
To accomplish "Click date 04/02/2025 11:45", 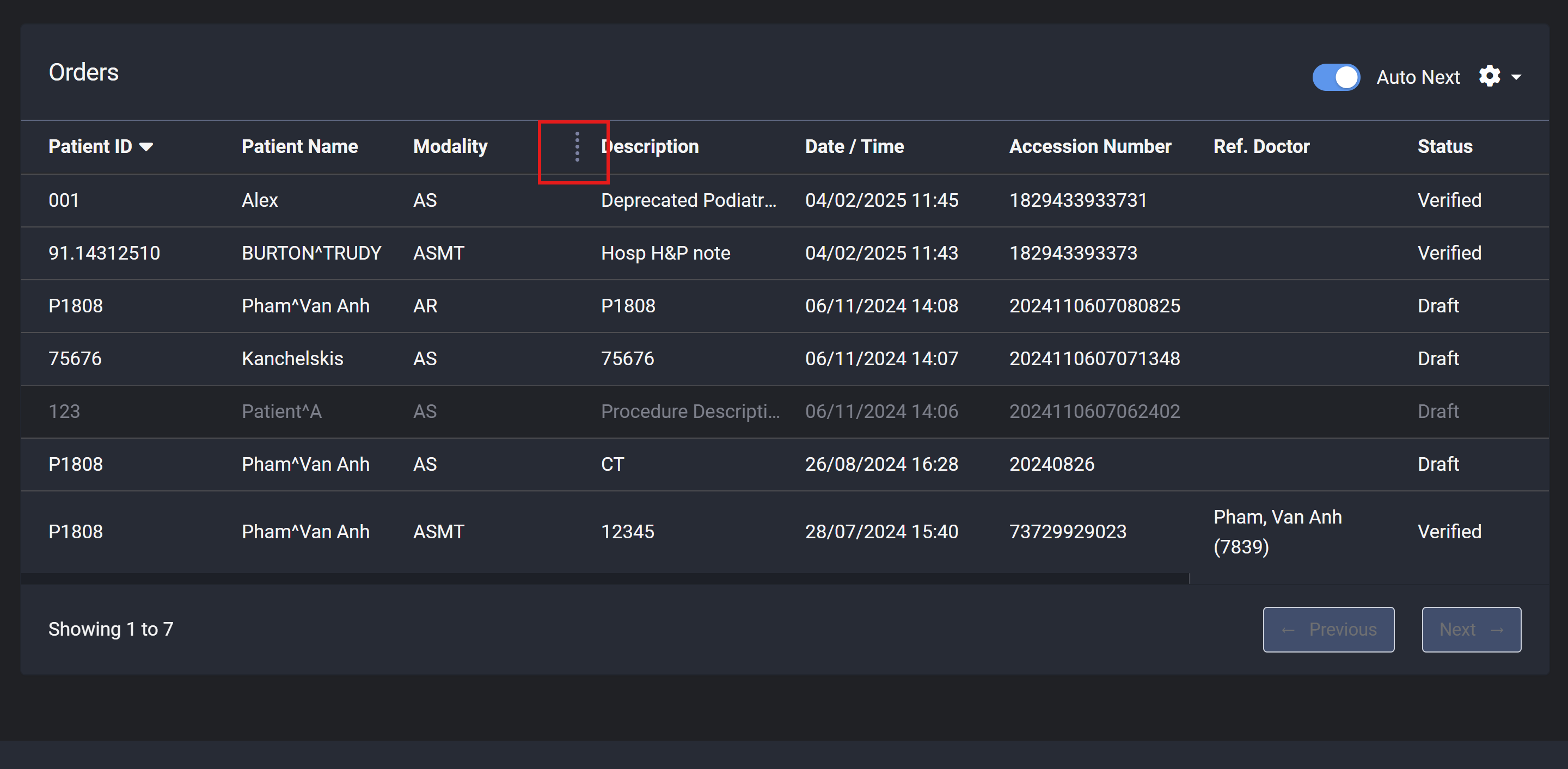I will (881, 200).
